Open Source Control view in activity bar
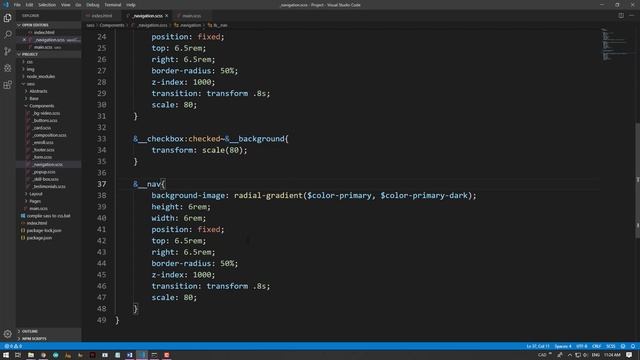The height and width of the screenshot is (360, 640). click(8, 51)
